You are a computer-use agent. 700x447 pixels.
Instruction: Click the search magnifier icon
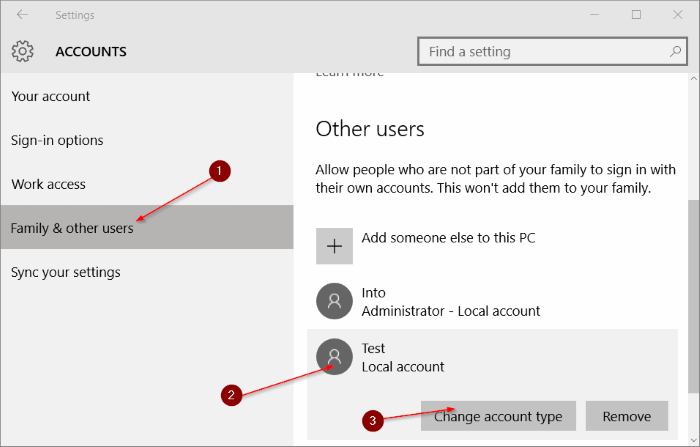click(x=675, y=51)
